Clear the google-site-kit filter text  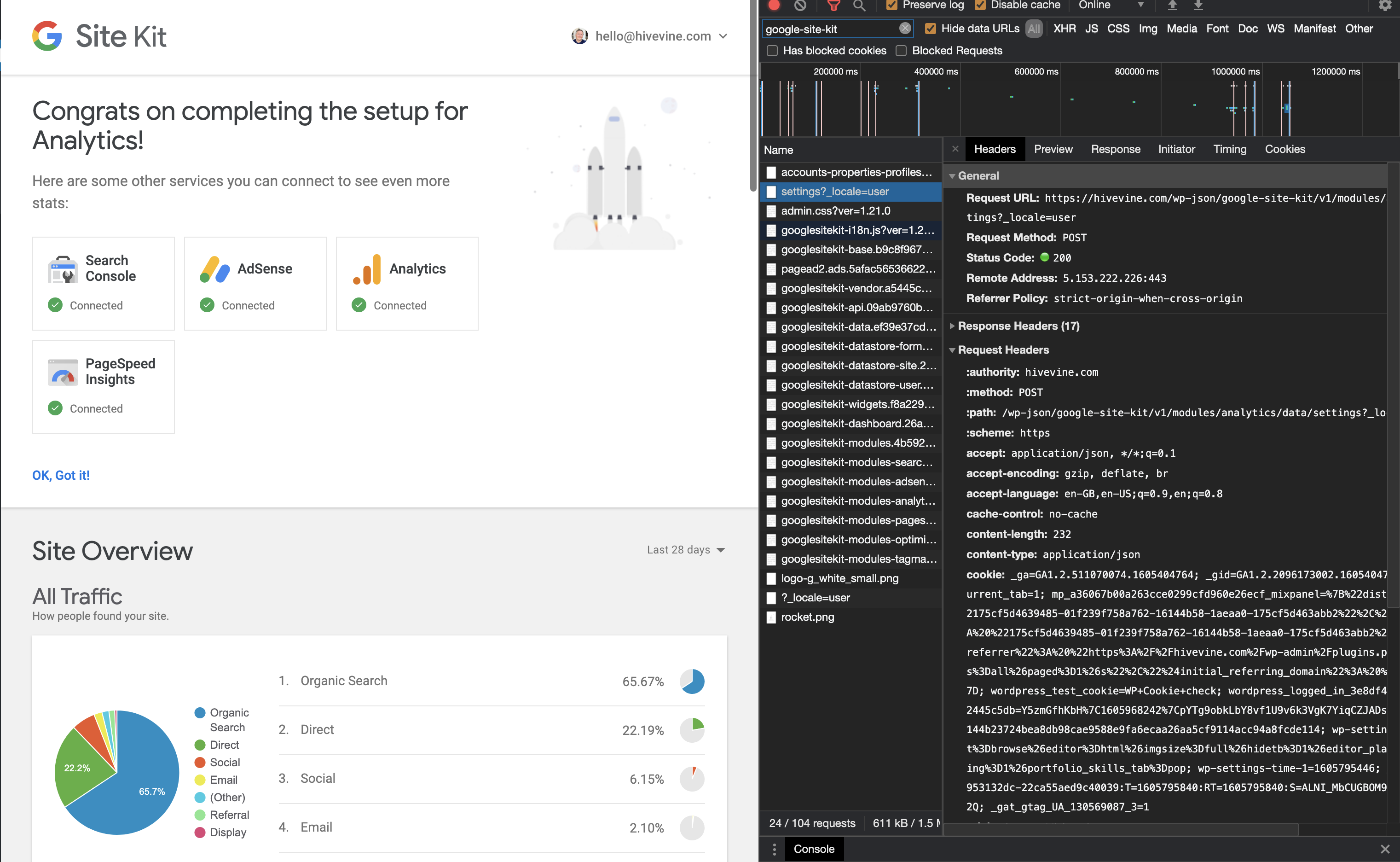click(905, 29)
